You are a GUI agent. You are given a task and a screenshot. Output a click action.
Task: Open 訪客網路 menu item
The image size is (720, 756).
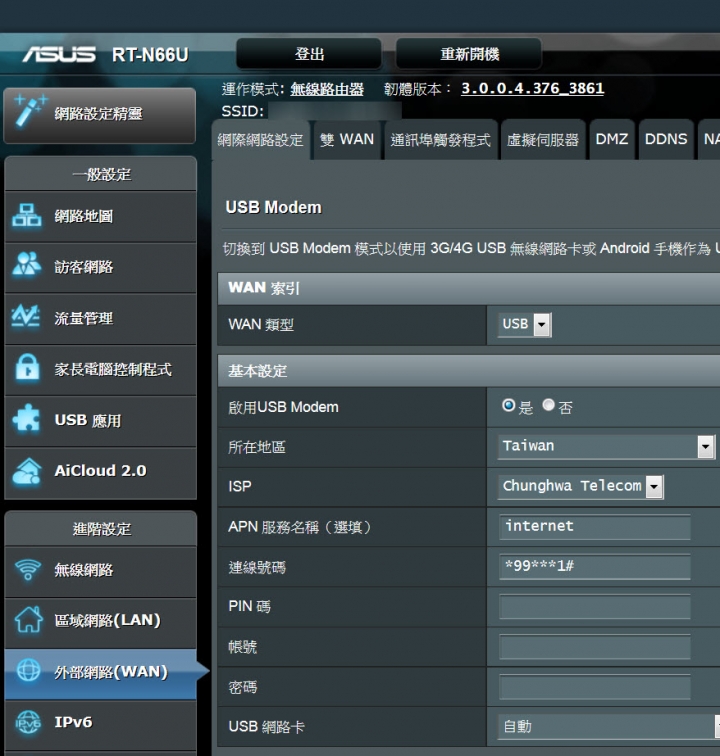pos(100,268)
